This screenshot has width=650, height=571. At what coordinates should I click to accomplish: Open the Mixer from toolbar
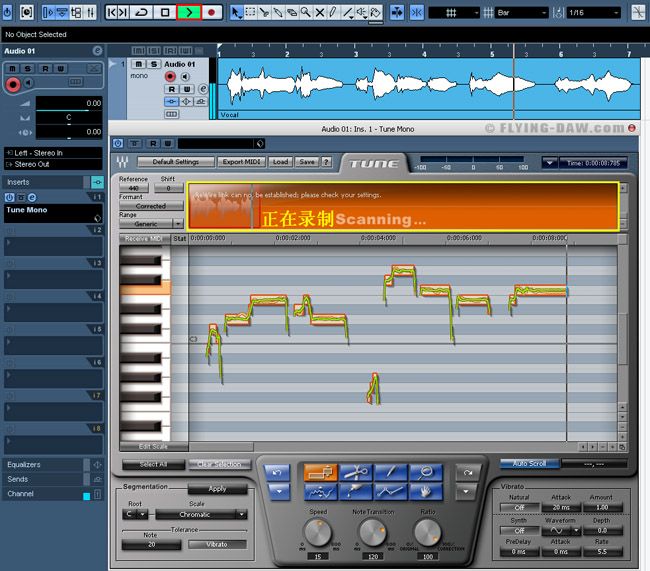click(x=90, y=12)
